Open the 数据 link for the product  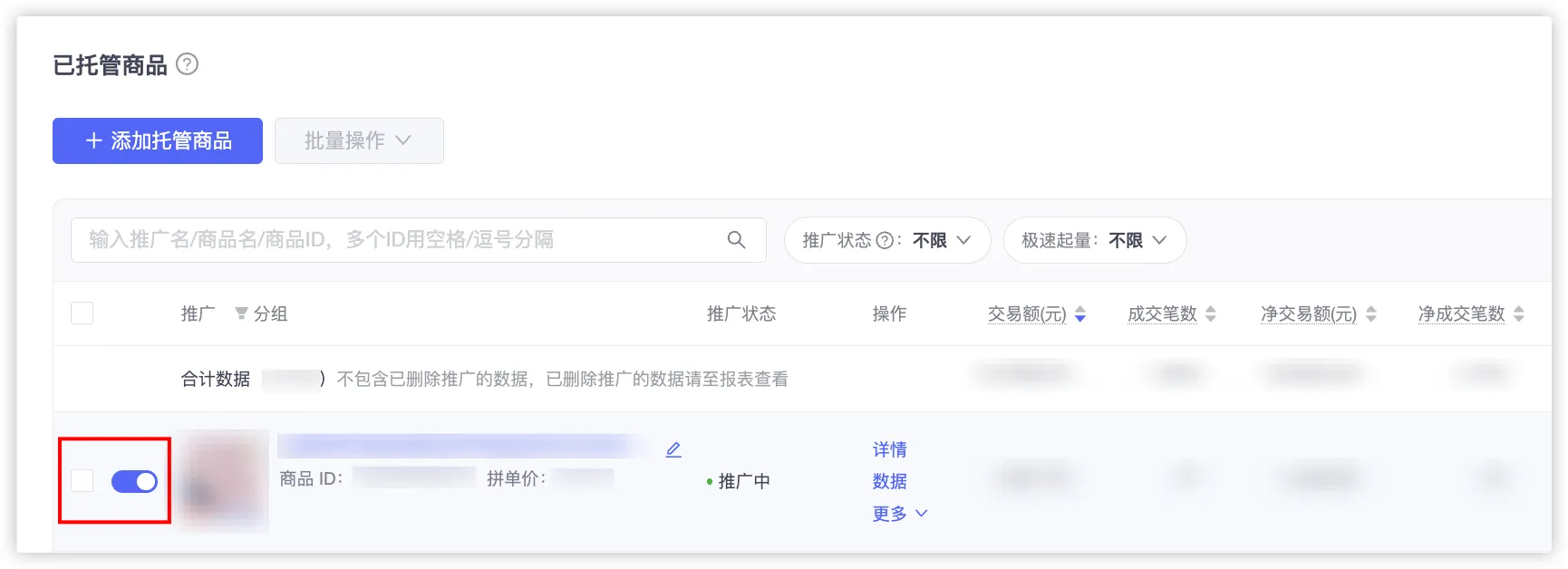tap(890, 481)
